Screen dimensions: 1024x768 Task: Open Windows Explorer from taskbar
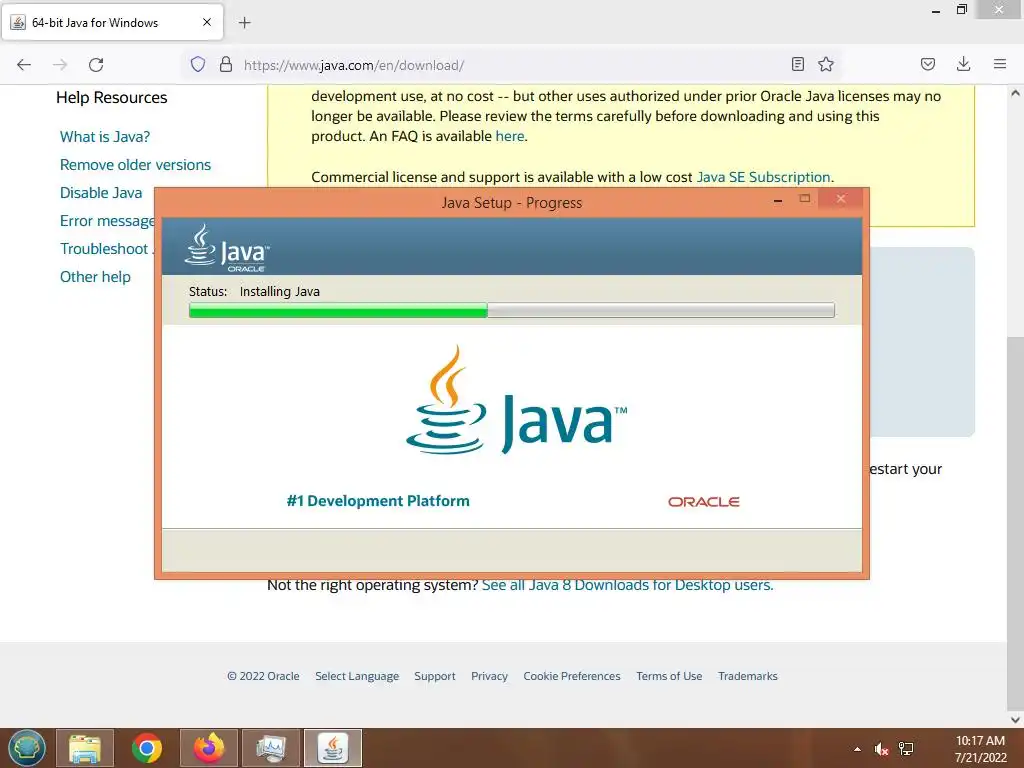tap(85, 748)
